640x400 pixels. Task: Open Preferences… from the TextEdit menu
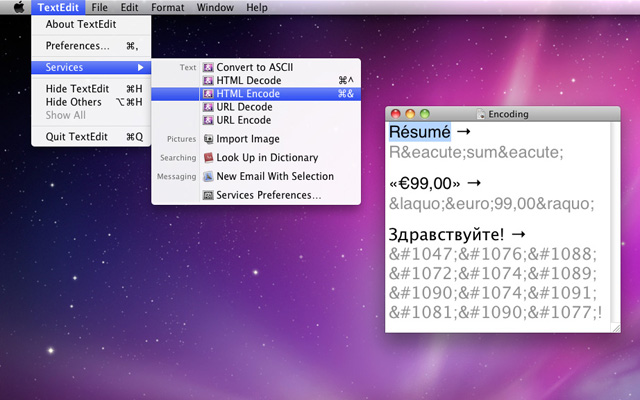[x=91, y=46]
